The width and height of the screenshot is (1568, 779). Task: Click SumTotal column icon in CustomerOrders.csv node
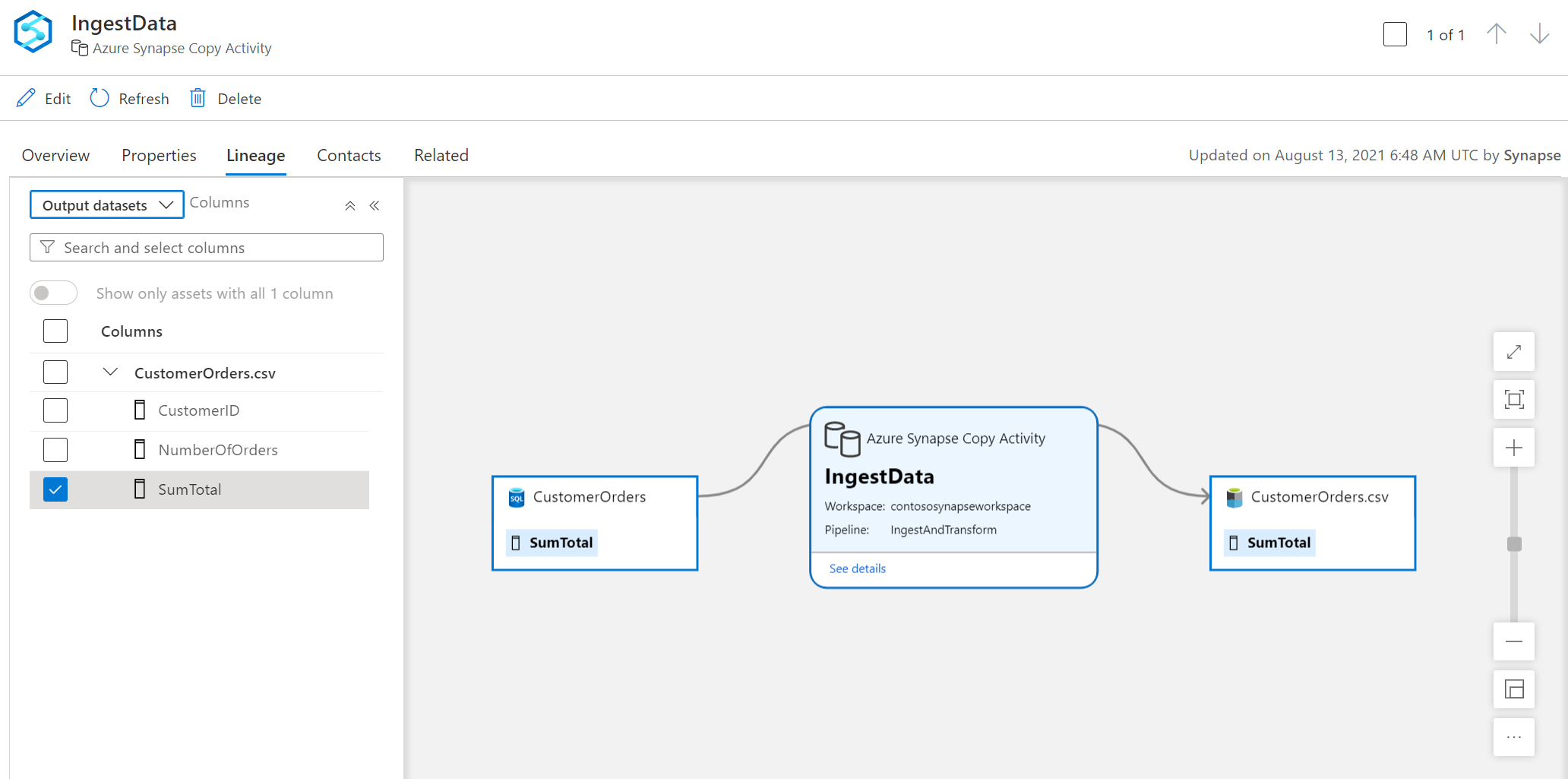pos(1234,543)
